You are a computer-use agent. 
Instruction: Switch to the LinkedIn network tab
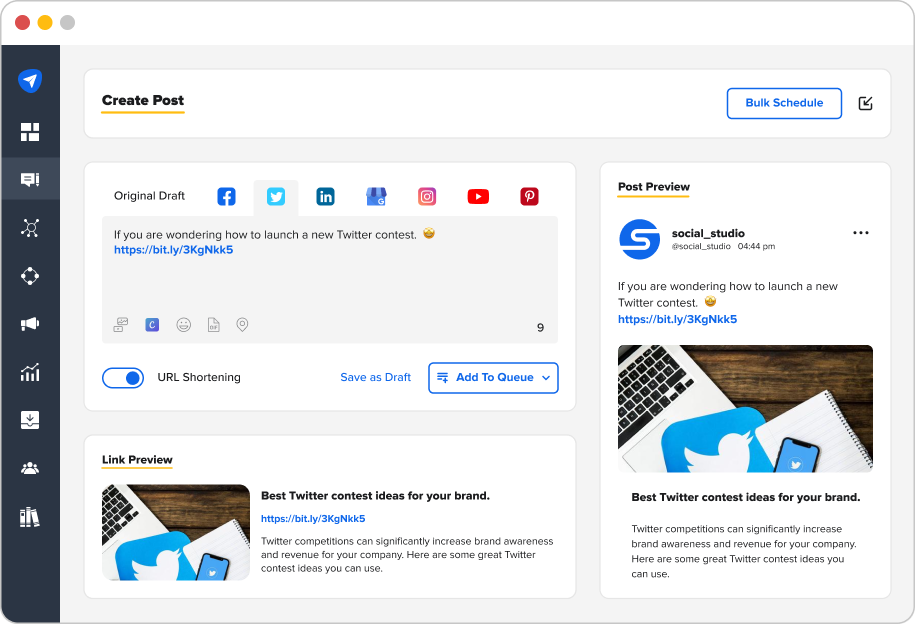tap(326, 197)
